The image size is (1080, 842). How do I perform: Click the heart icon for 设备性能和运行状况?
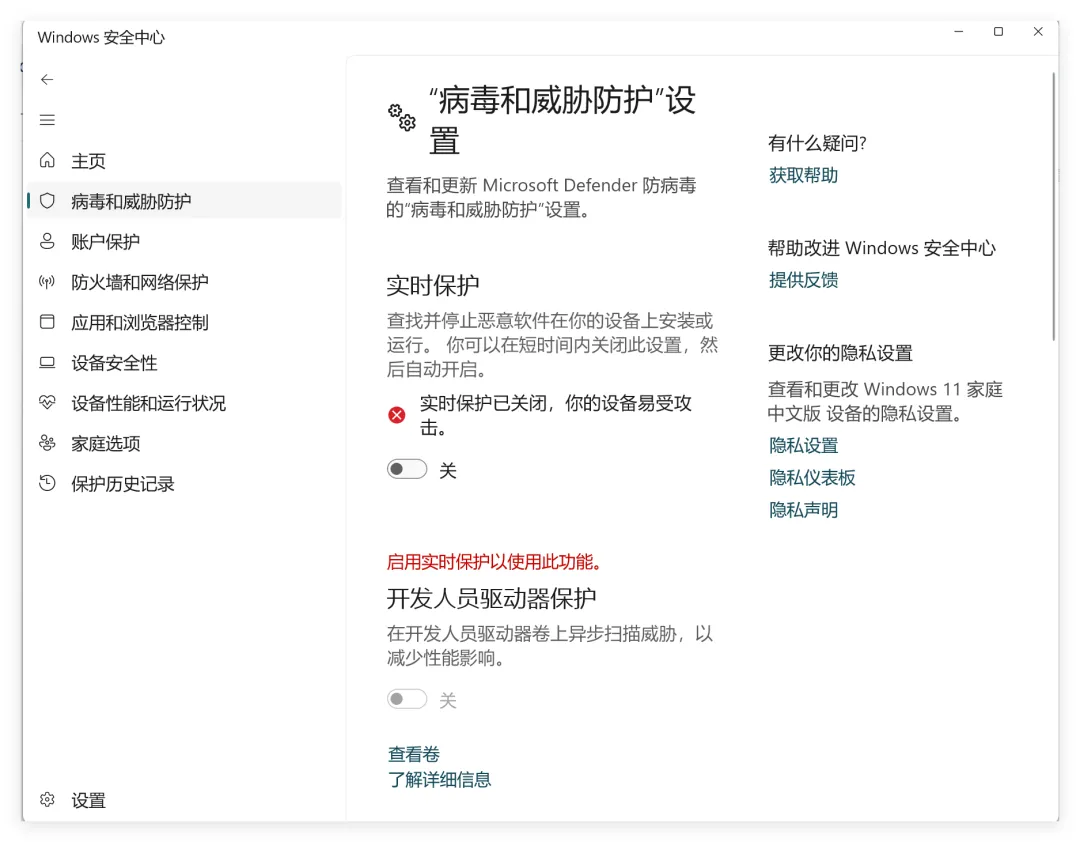[x=47, y=402]
